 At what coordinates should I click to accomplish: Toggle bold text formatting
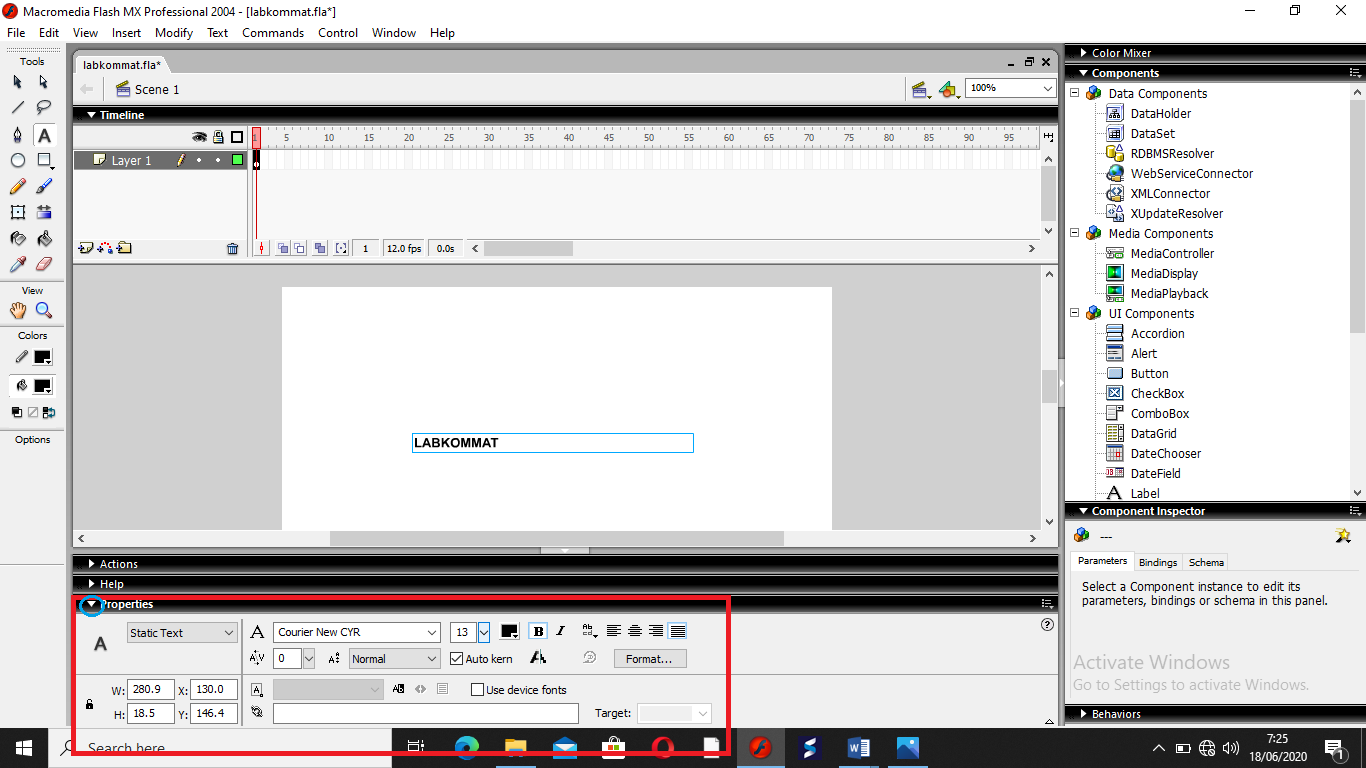coord(538,631)
